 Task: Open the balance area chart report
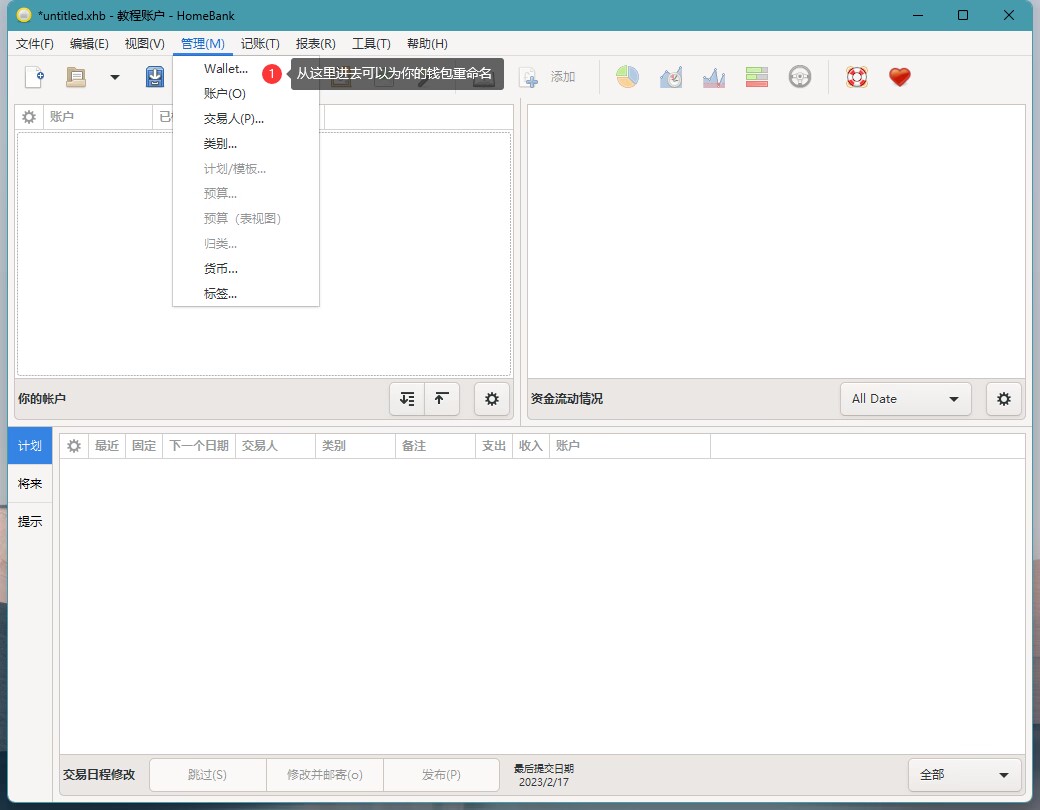point(713,77)
